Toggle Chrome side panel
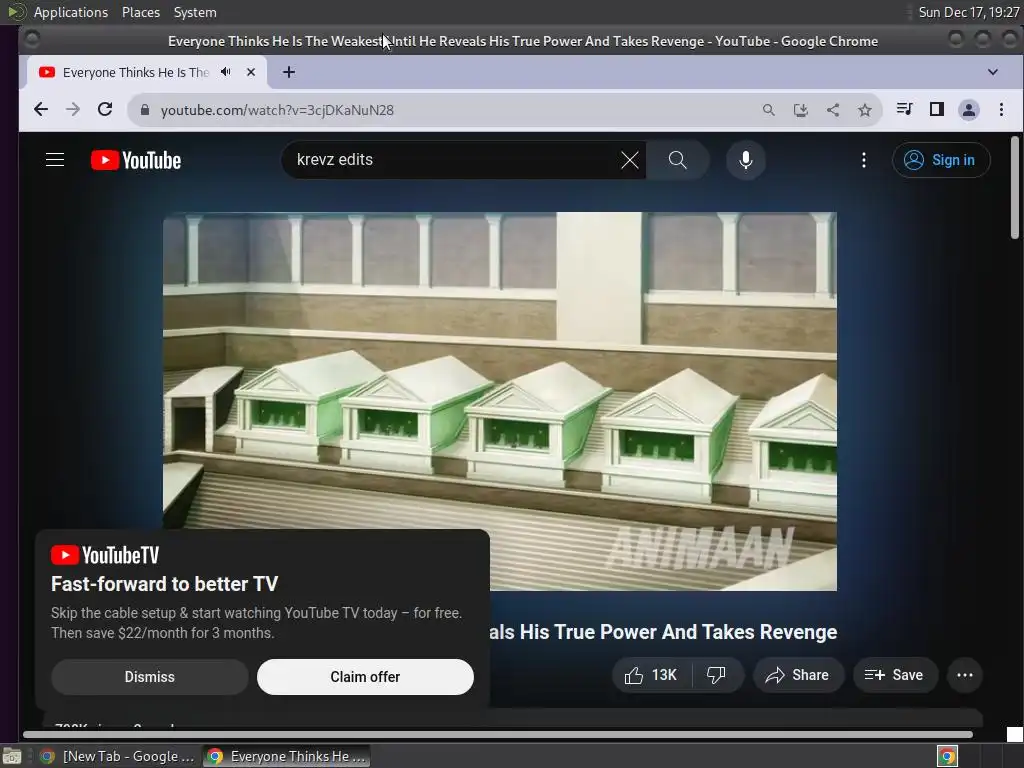This screenshot has height=768, width=1024. coord(936,109)
